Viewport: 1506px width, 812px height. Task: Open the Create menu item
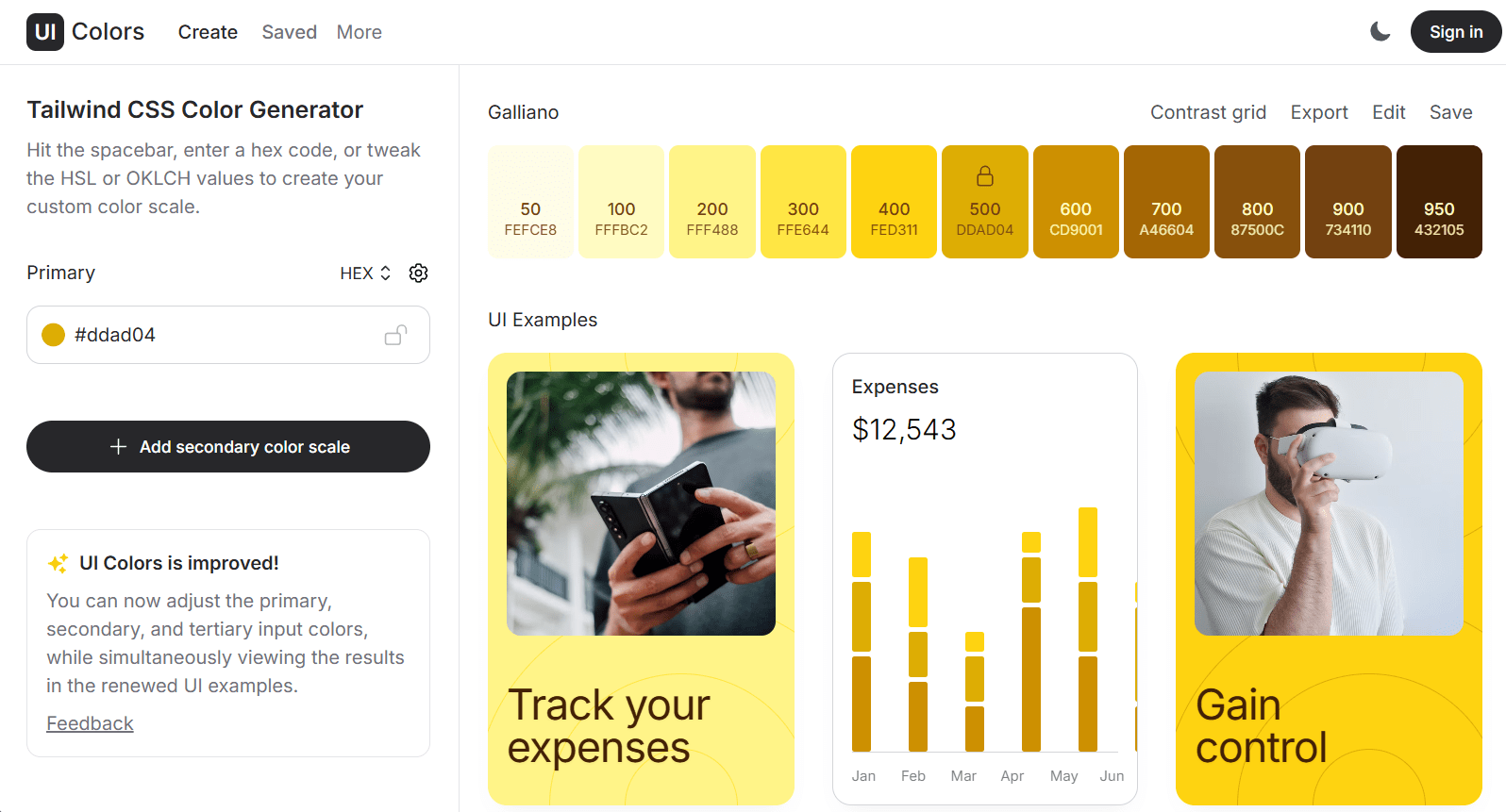click(x=208, y=32)
